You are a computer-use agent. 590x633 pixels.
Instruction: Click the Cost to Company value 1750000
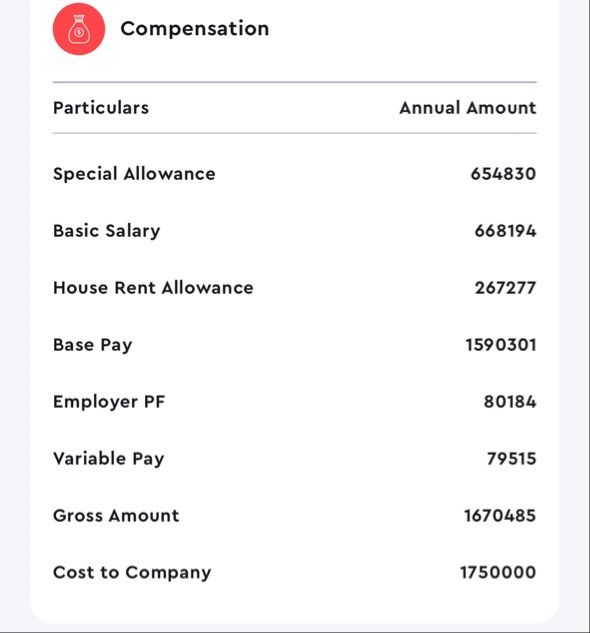[x=498, y=572]
